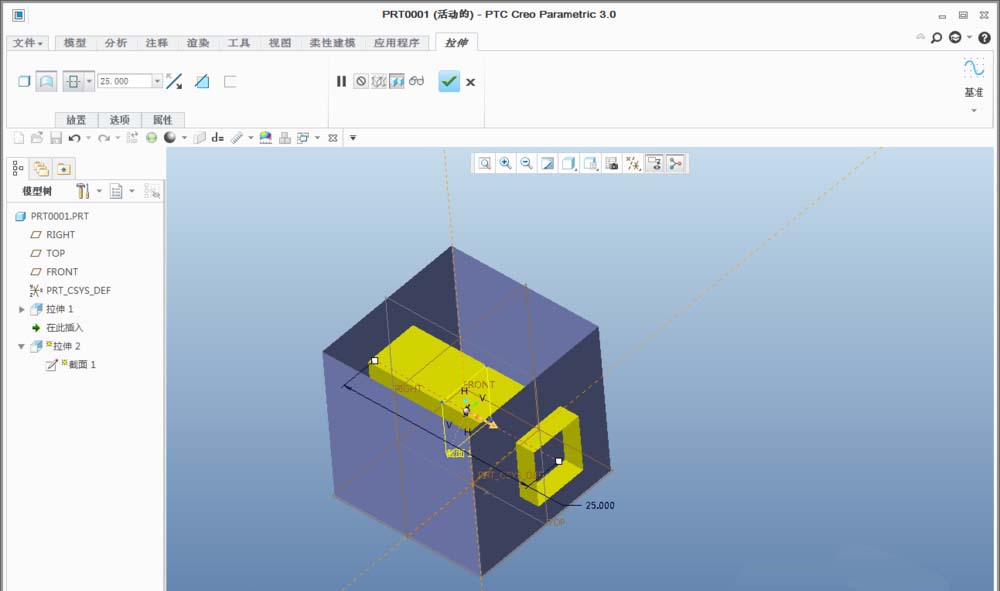Switch to the 柔性建模 ribbon tab
Viewport: 1000px width, 591px height.
(332, 43)
